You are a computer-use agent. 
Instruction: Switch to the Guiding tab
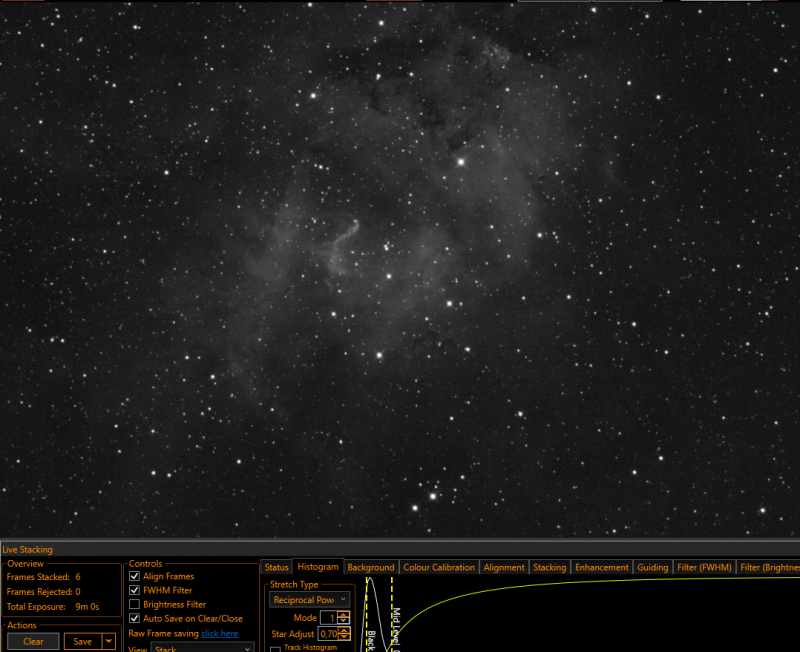[653, 567]
